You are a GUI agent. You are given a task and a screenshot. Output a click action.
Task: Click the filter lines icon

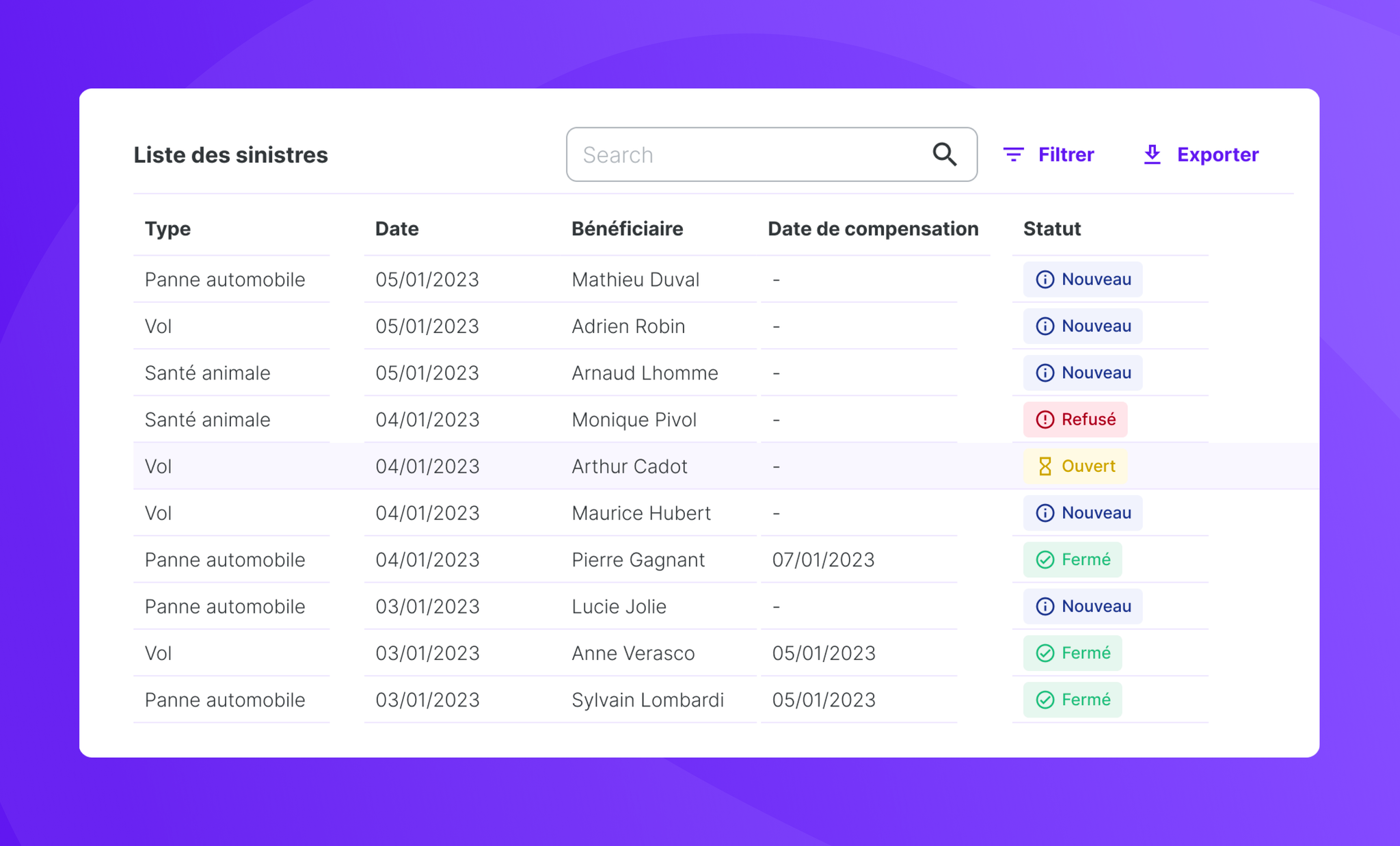click(1013, 155)
